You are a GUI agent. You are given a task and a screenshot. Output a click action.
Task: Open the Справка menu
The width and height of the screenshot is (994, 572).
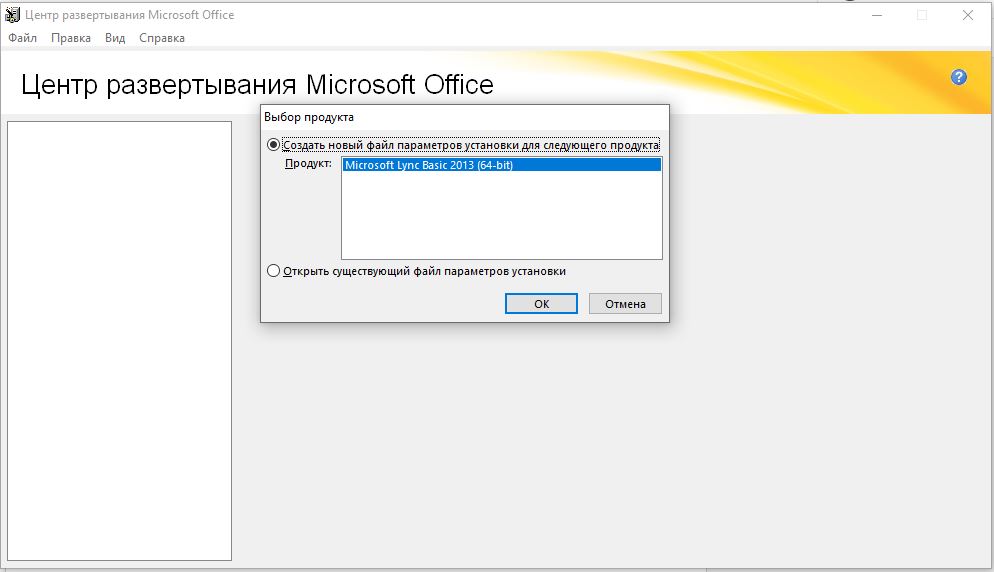[162, 38]
